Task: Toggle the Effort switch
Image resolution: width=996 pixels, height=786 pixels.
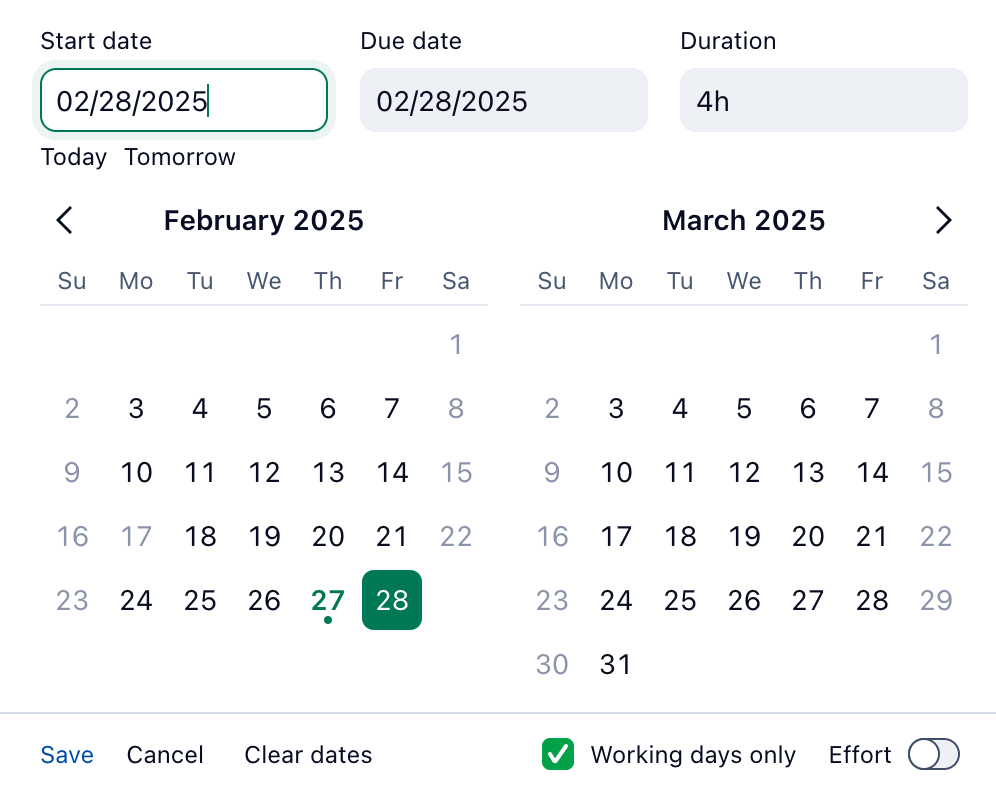Action: pyautogui.click(x=933, y=754)
